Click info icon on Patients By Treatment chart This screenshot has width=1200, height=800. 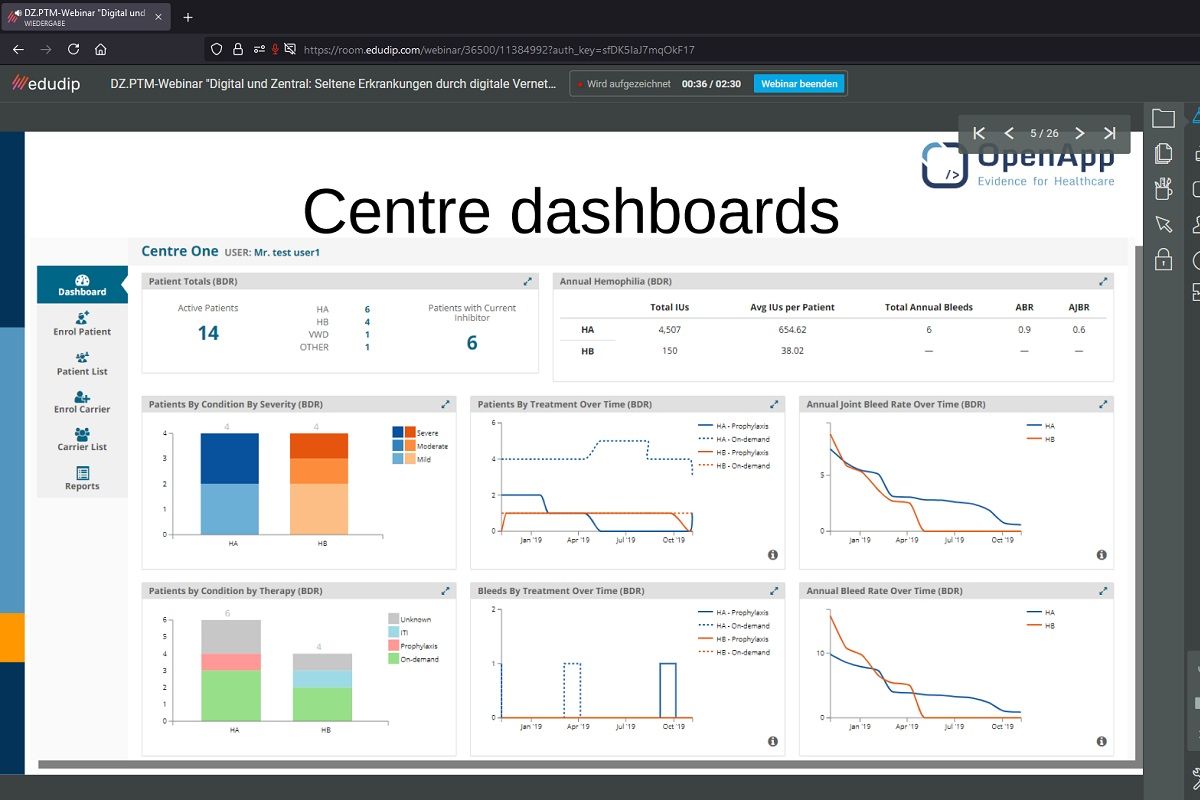click(x=773, y=555)
